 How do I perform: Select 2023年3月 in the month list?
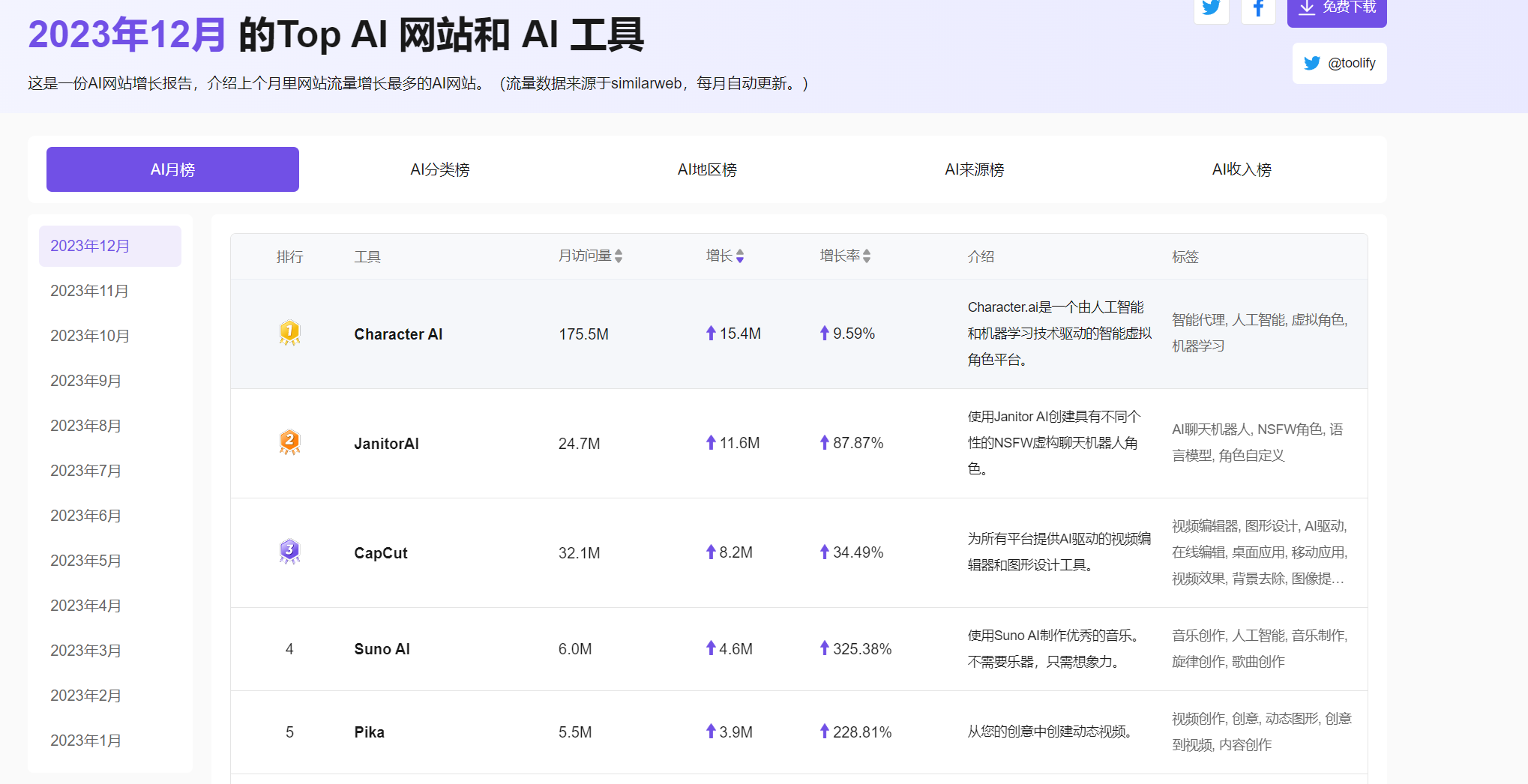[x=110, y=651]
